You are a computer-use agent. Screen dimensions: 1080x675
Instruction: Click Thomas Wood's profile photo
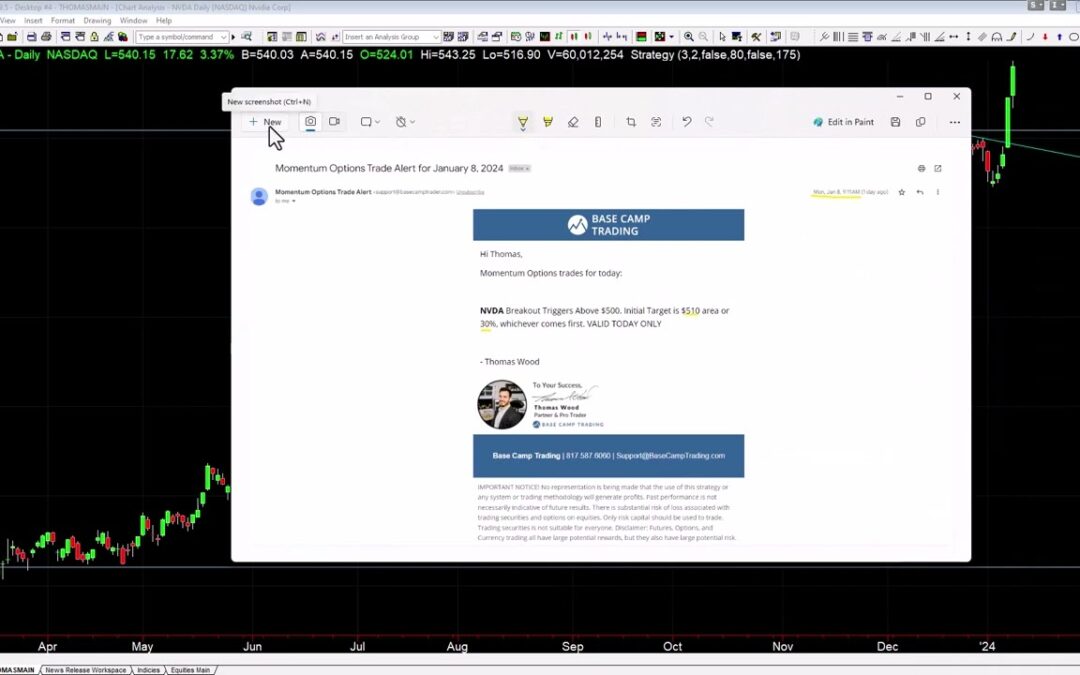pyautogui.click(x=502, y=405)
